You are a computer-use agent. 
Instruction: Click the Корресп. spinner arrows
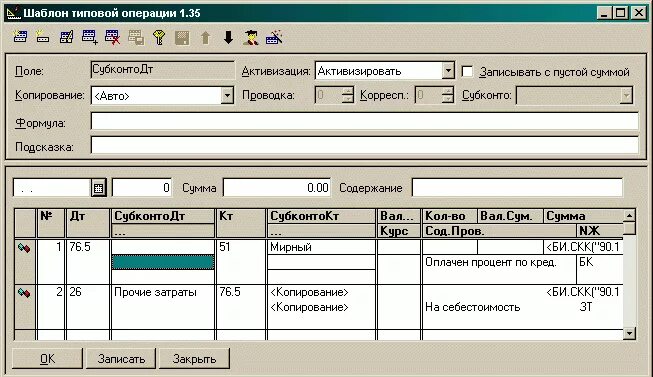(x=447, y=95)
